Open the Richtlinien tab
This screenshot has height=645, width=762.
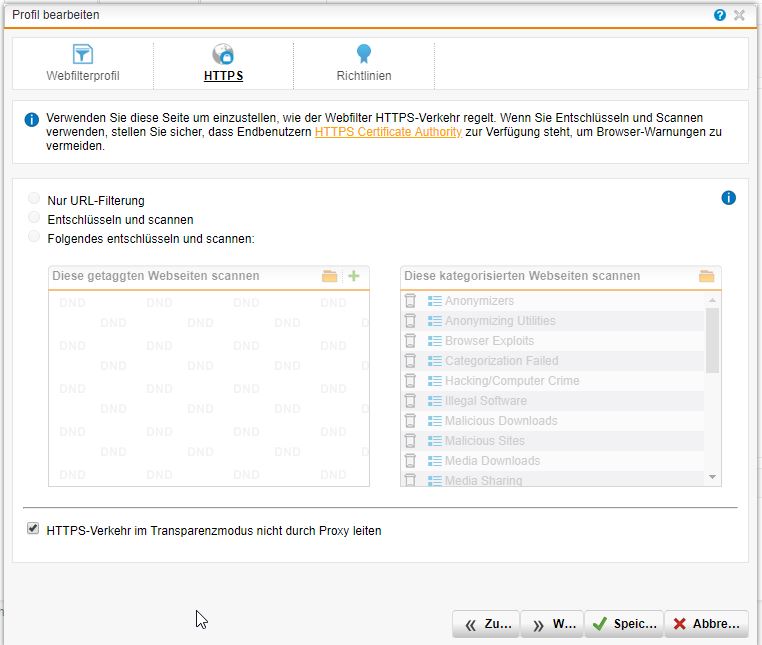point(364,64)
